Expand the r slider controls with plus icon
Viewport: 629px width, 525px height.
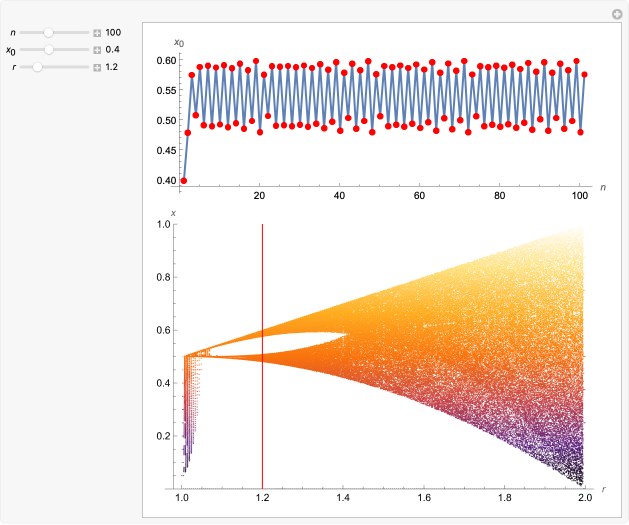97,67
